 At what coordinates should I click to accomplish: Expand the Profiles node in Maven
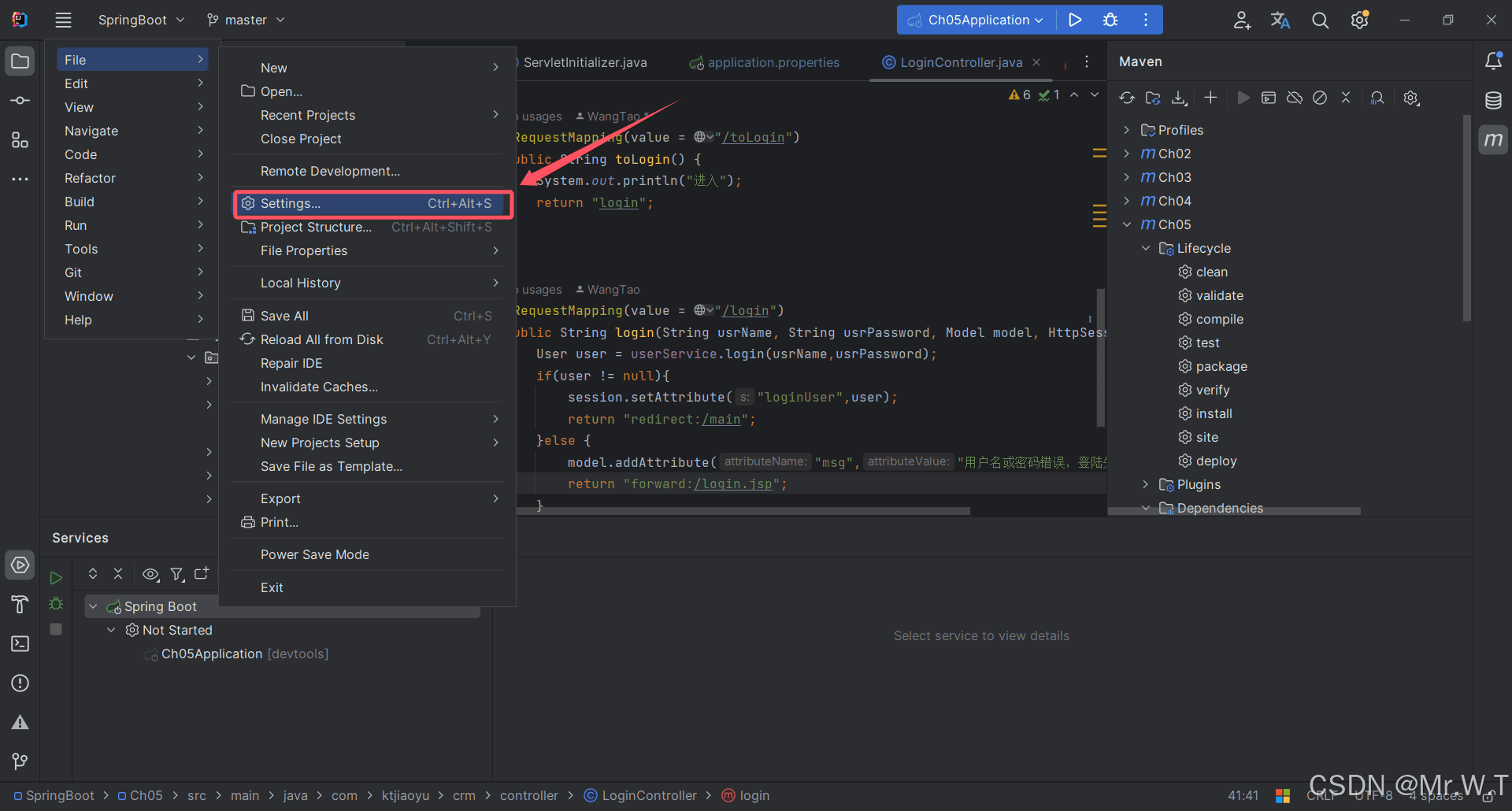point(1127,130)
